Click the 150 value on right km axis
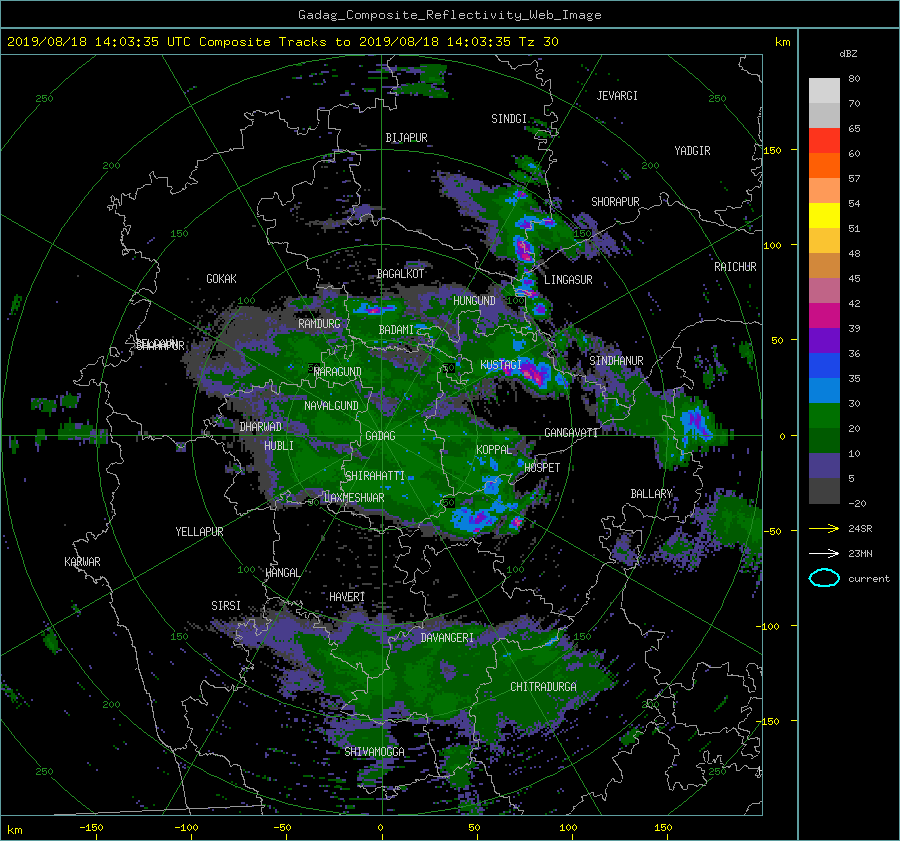Image resolution: width=900 pixels, height=841 pixels. [772, 150]
